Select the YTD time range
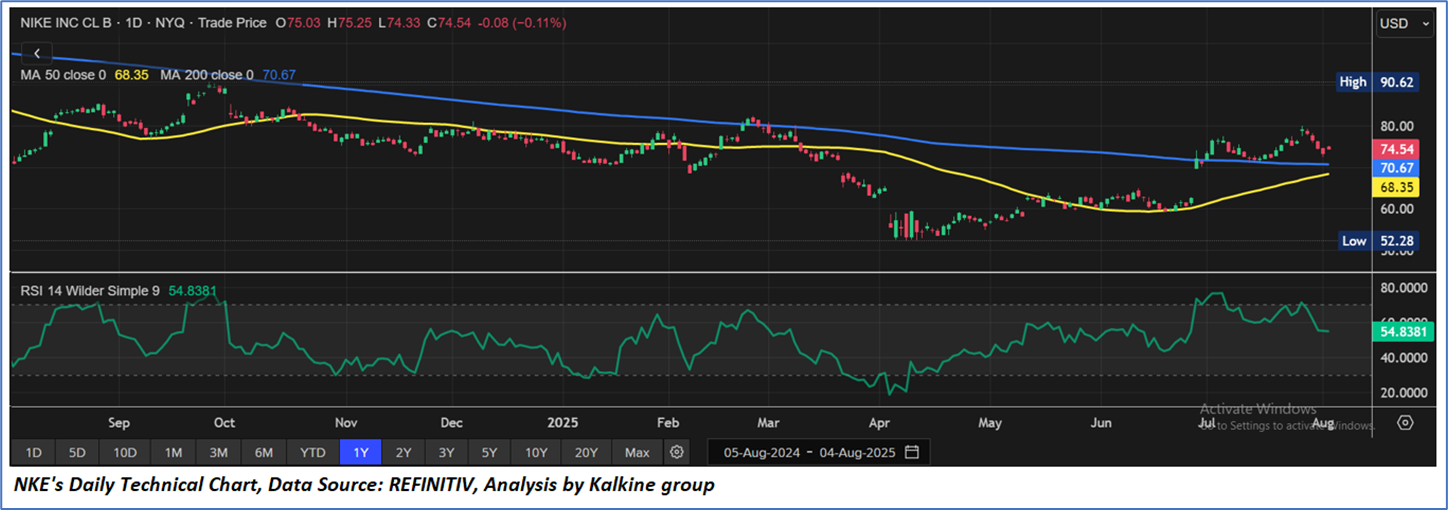1448x510 pixels. point(313,452)
